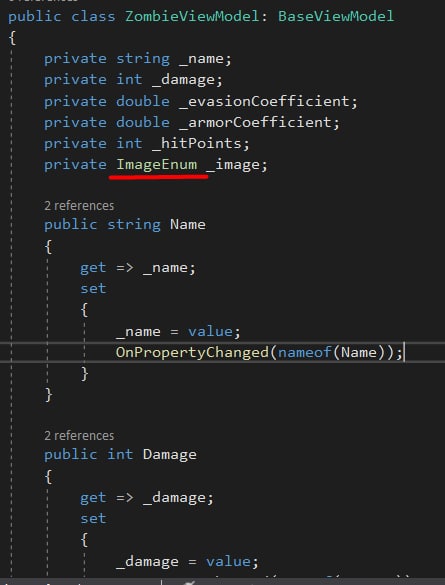This screenshot has width=445, height=585.
Task: Select "public string" keywords before Name
Action: [102, 225]
